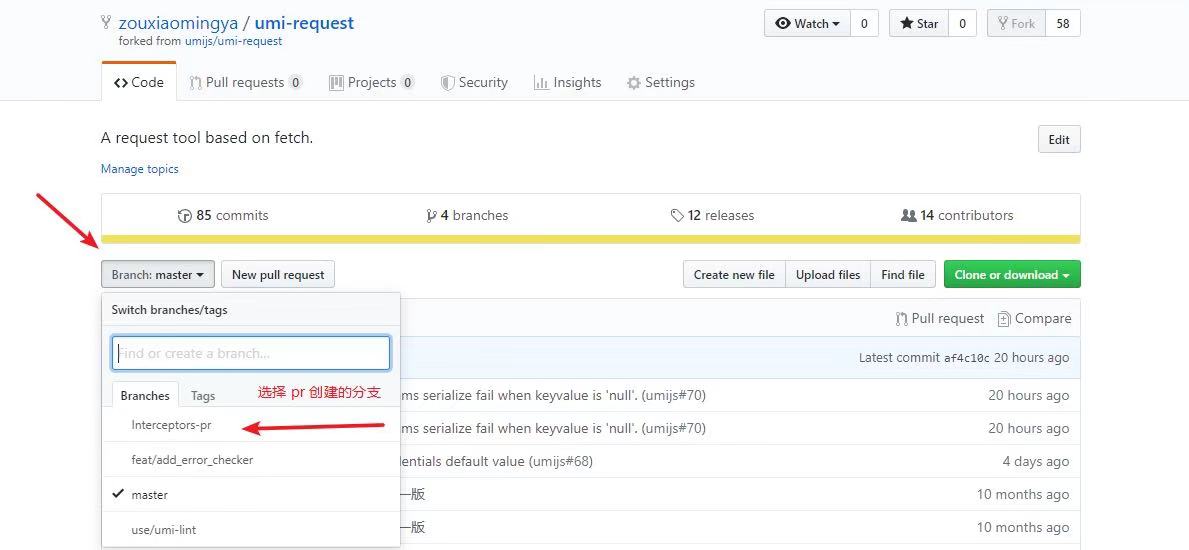
Task: Click the Code tab icon
Action: click(121, 83)
